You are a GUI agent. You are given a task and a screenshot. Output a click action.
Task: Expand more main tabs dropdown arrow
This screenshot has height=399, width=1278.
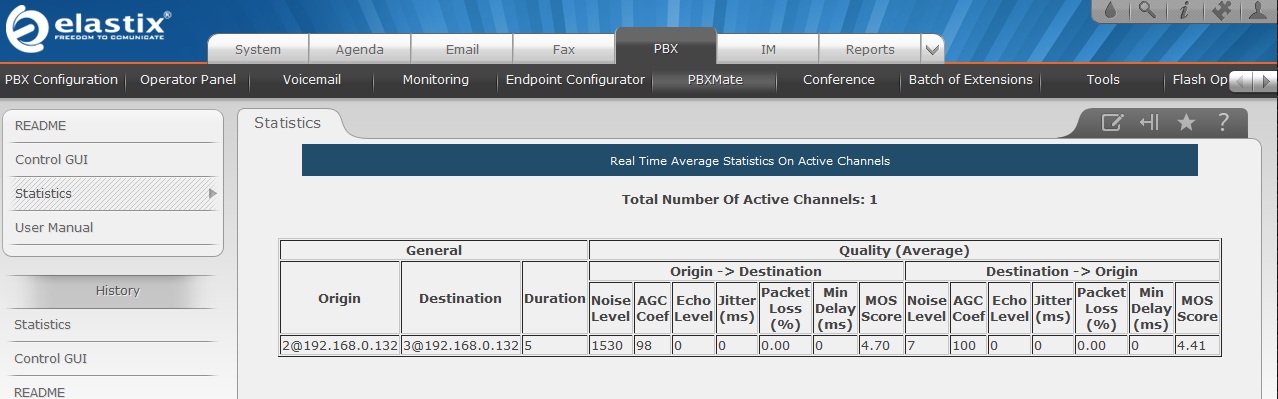(932, 49)
